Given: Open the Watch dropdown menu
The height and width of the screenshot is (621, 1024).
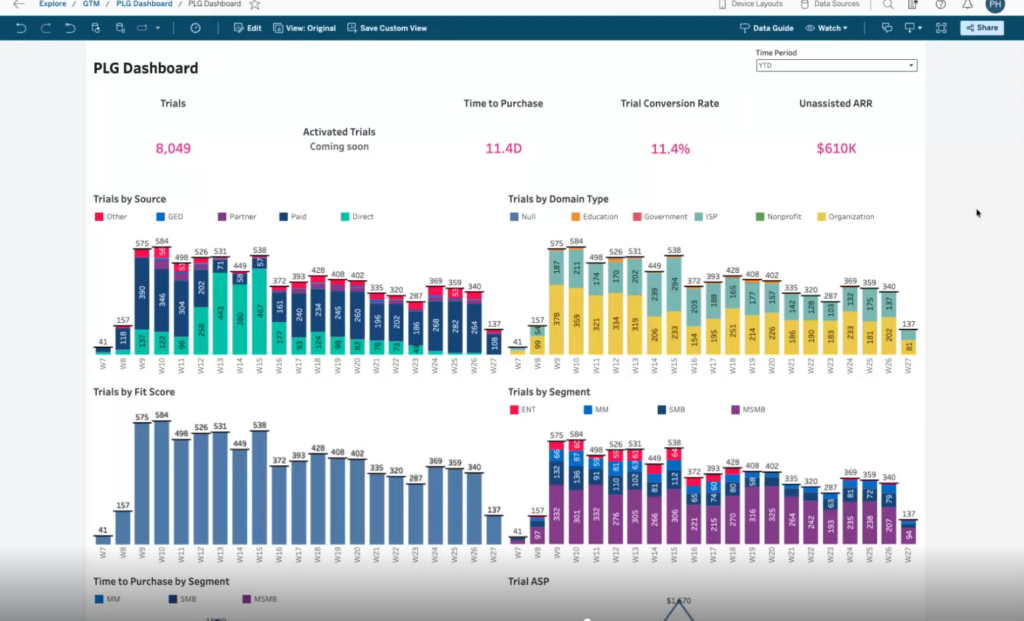Looking at the screenshot, I should [x=826, y=28].
